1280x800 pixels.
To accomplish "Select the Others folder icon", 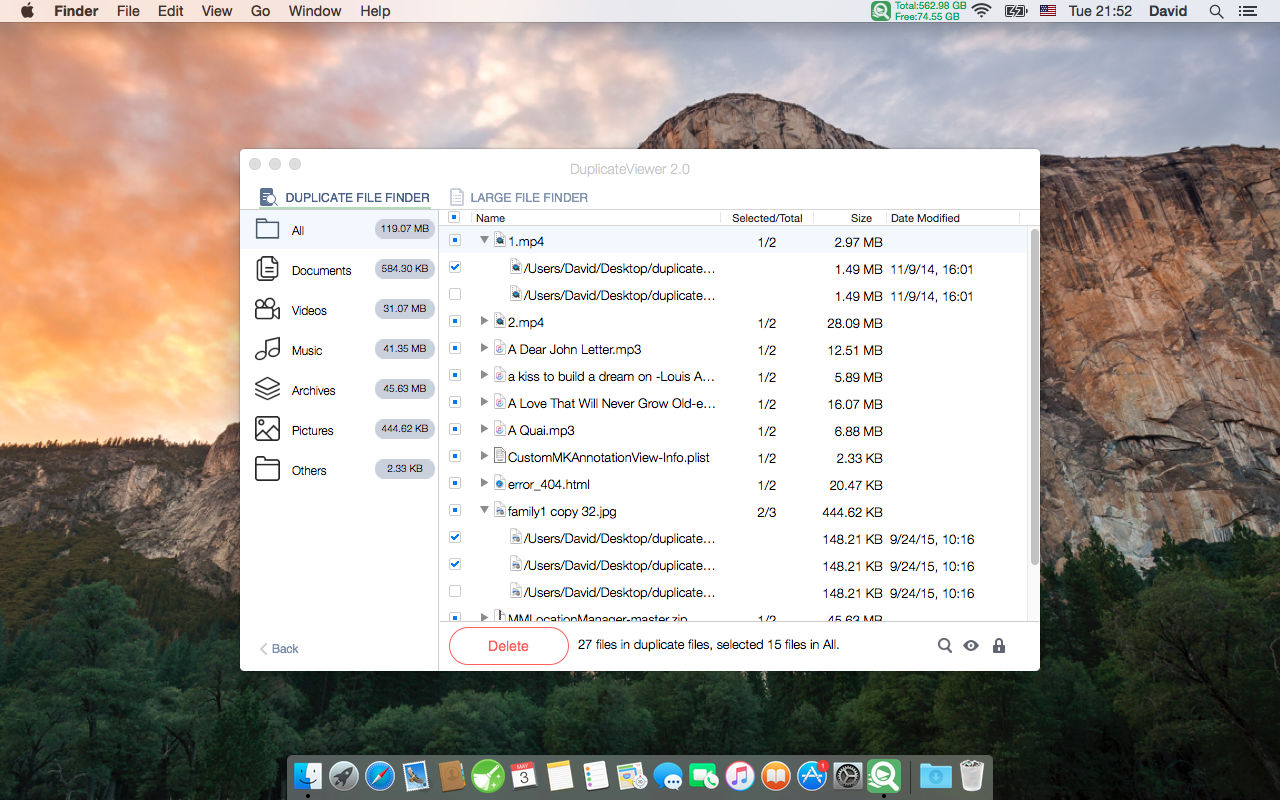I will click(267, 469).
